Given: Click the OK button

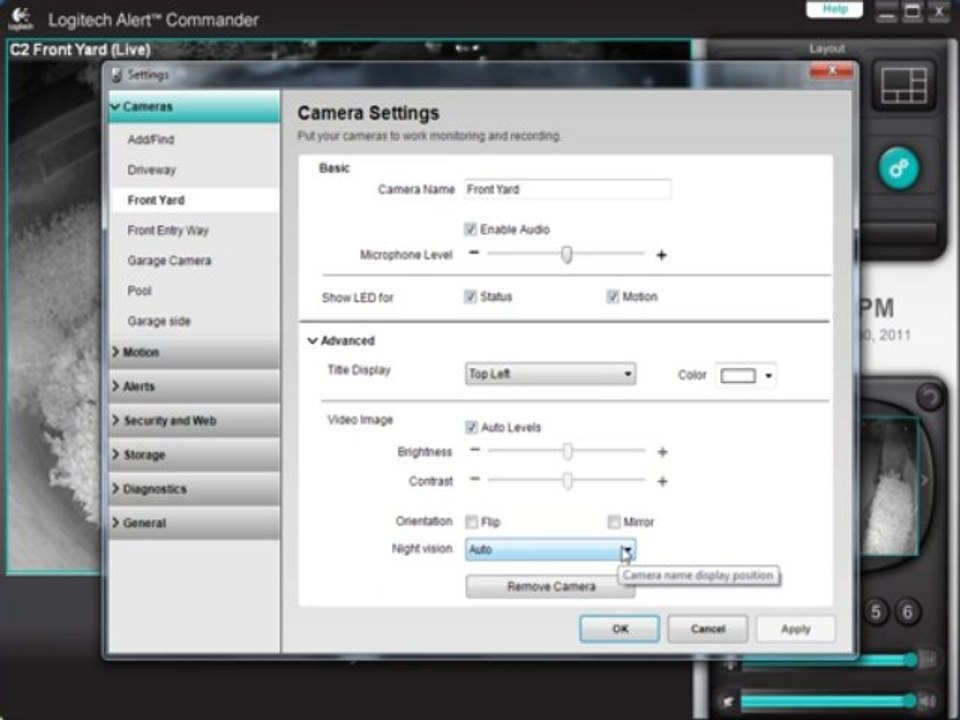Looking at the screenshot, I should (620, 629).
